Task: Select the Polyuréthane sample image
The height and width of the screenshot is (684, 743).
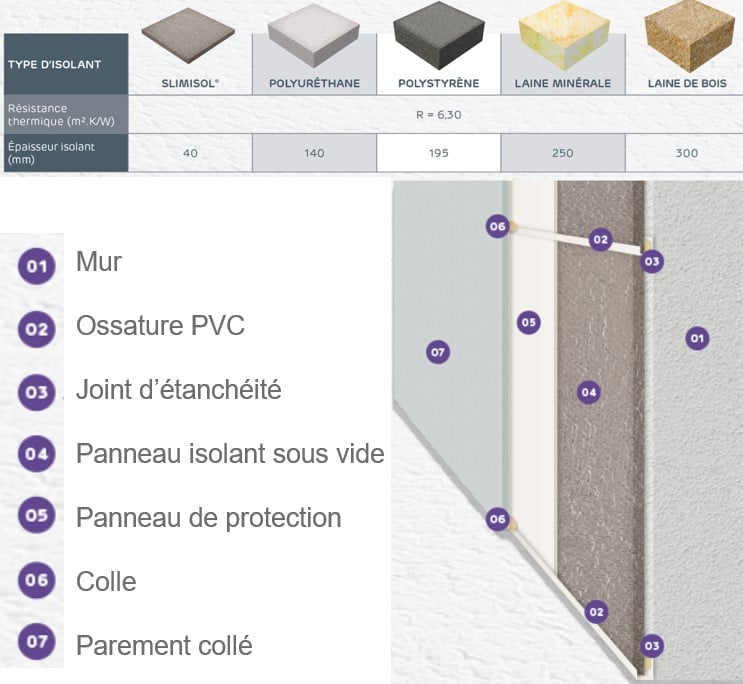Action: (315, 40)
